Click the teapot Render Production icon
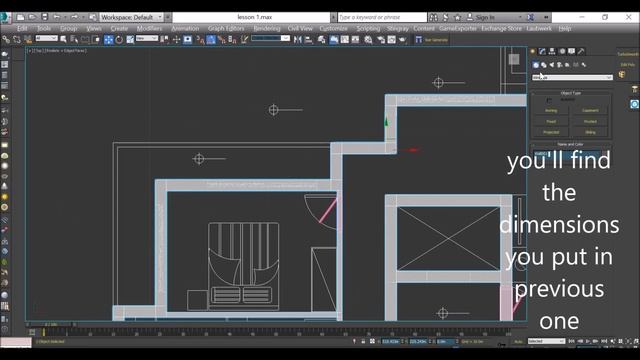This screenshot has height=360, width=640. [x=402, y=39]
